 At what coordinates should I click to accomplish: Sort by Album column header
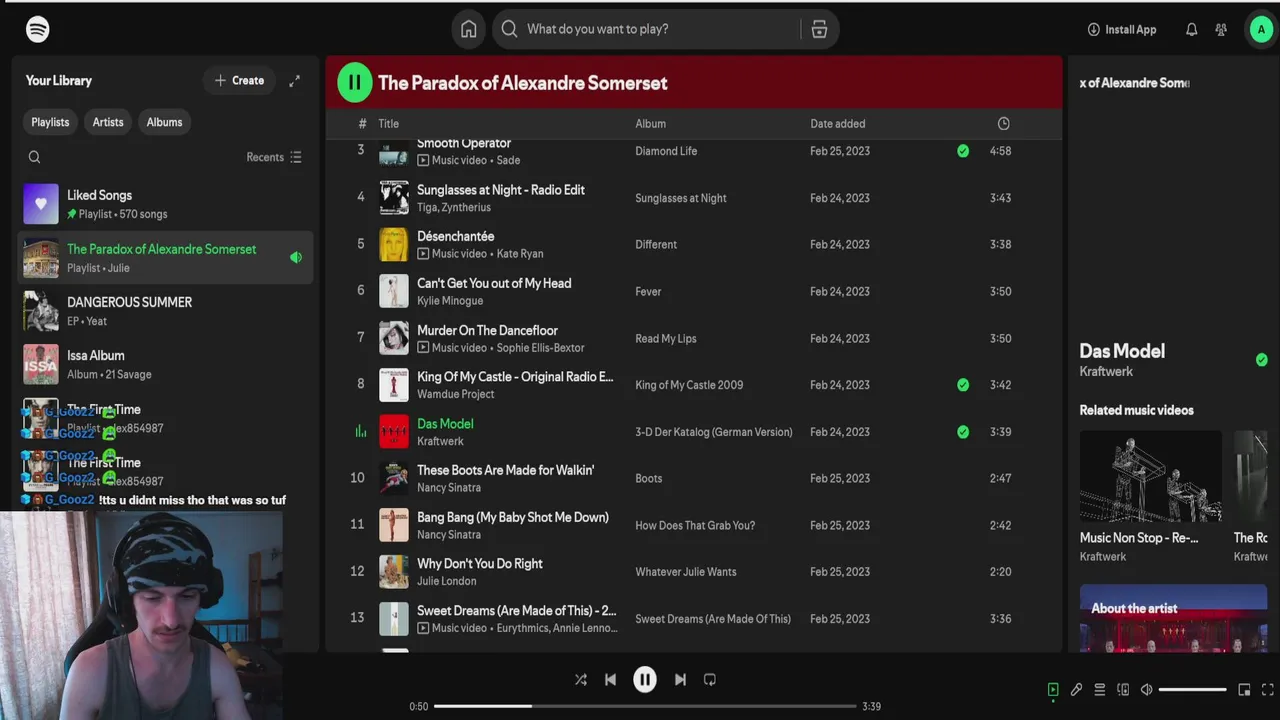(650, 124)
